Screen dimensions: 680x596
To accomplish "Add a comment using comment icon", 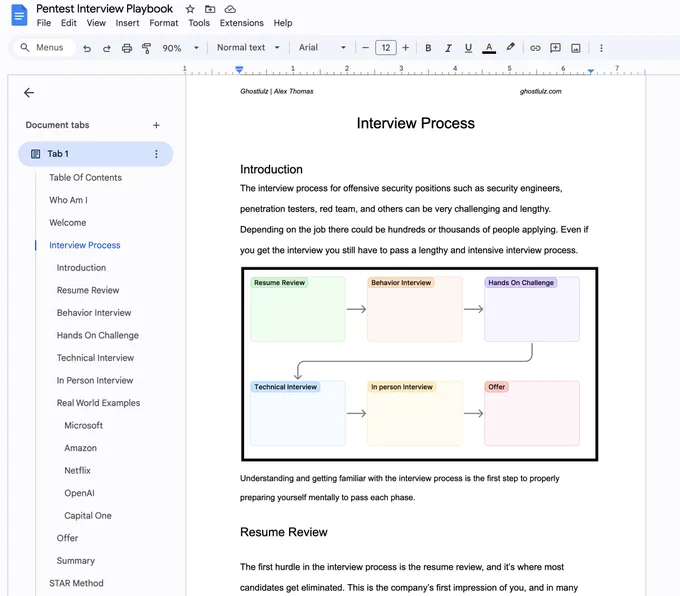I will (555, 48).
